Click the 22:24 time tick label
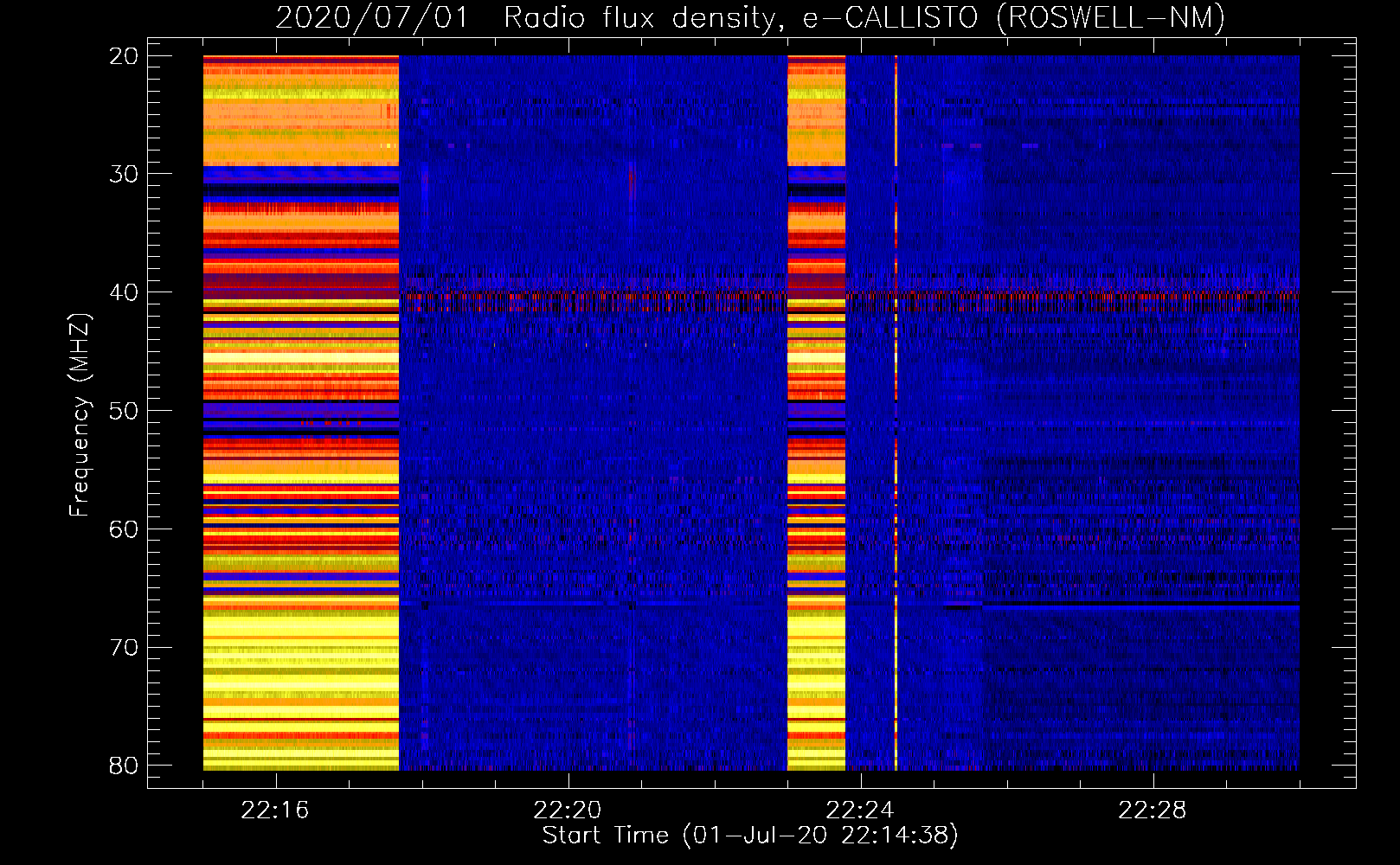Viewport: 1400px width, 865px height. (x=860, y=811)
